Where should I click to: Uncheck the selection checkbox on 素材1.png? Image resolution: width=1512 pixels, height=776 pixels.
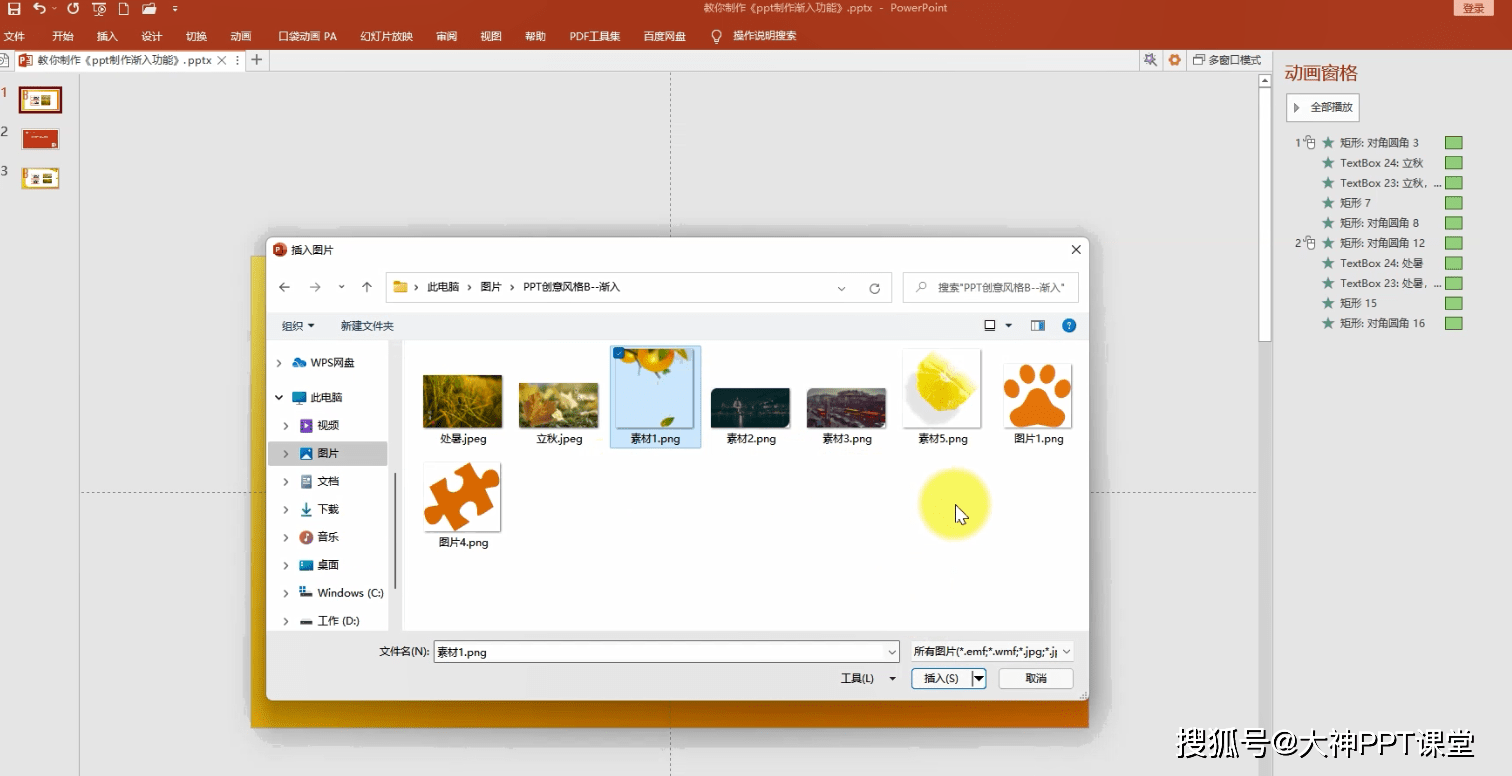point(619,353)
